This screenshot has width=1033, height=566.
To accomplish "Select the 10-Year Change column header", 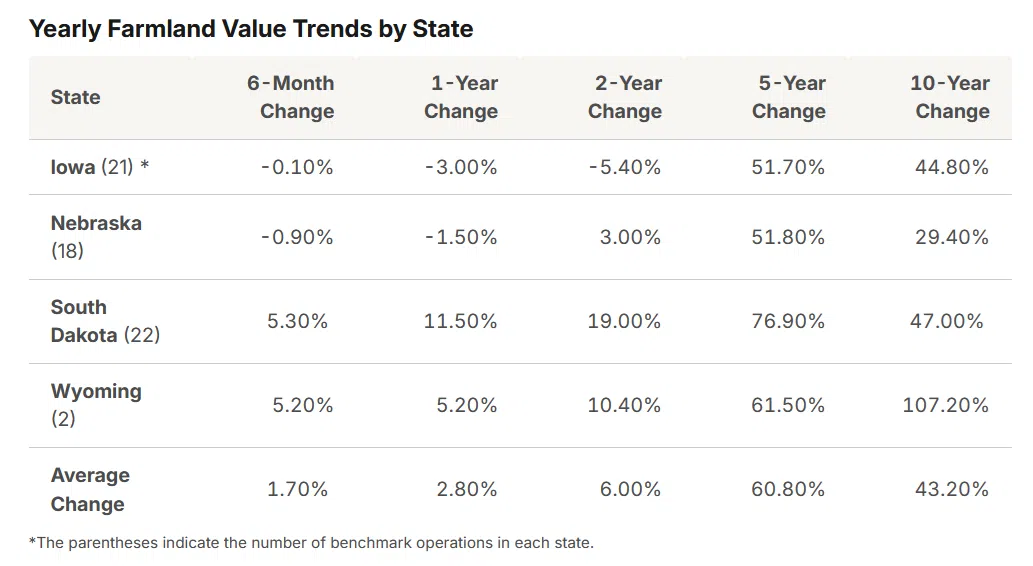I will click(x=951, y=97).
